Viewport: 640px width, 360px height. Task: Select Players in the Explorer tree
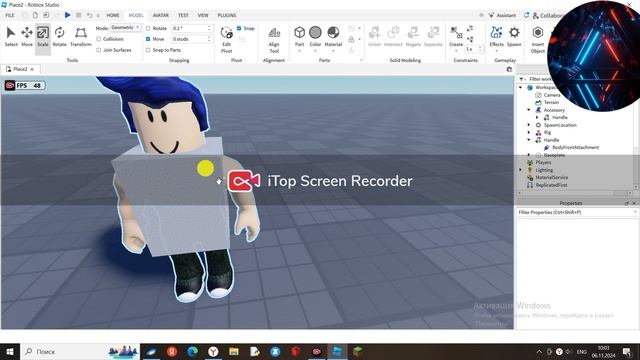click(543, 162)
